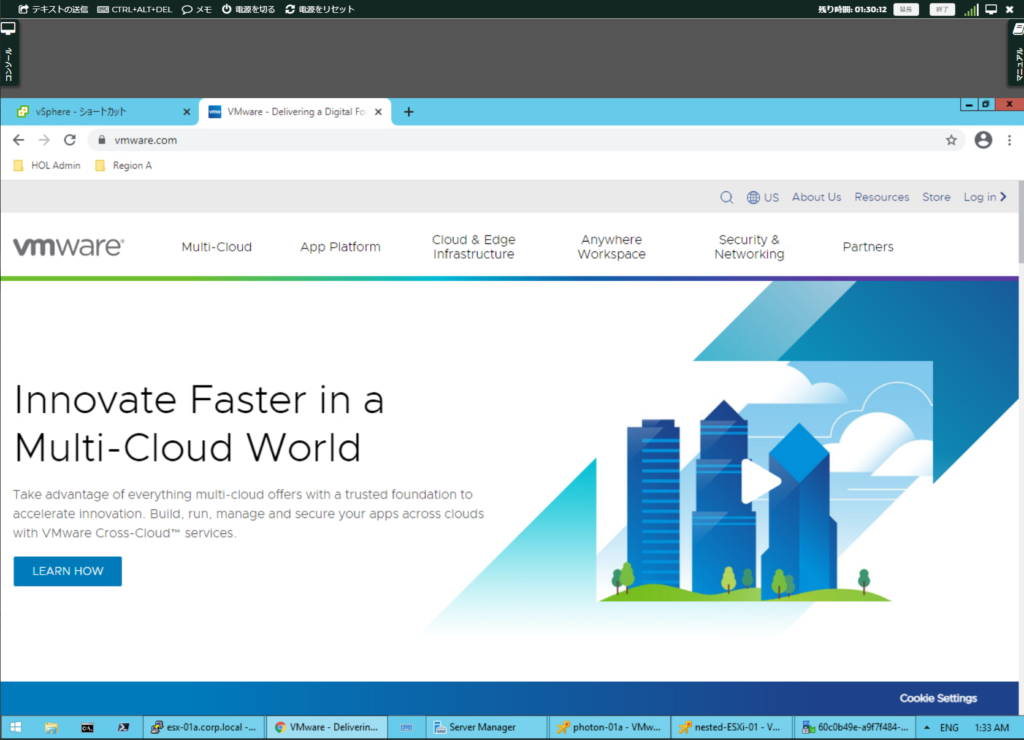Click the 電源を切る power icon

pos(246,8)
